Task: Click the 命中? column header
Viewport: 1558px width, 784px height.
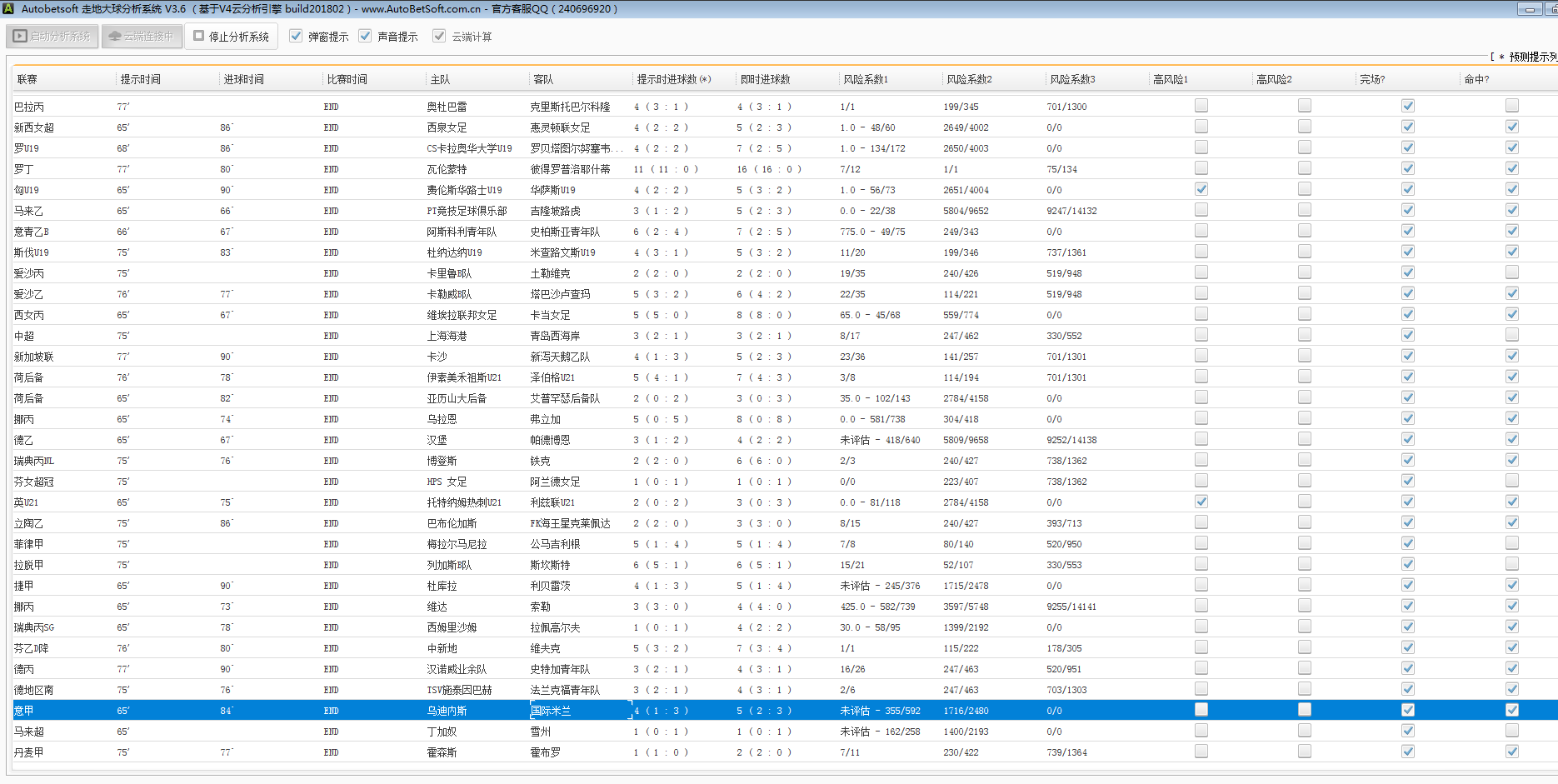Action: [x=1476, y=80]
